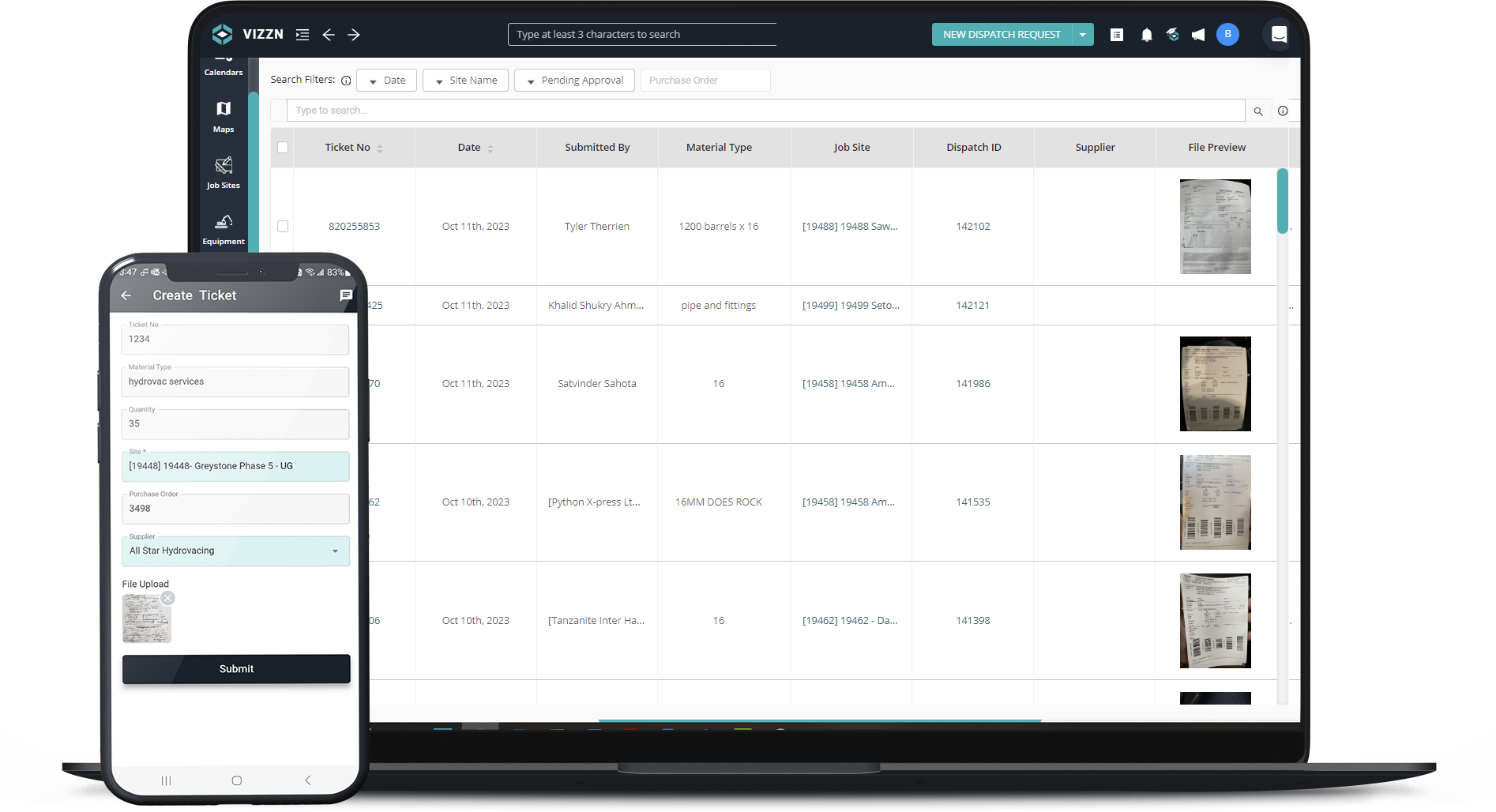Check the select-all checkbox in the table header
Viewport: 1496px width, 812px height.
283,147
